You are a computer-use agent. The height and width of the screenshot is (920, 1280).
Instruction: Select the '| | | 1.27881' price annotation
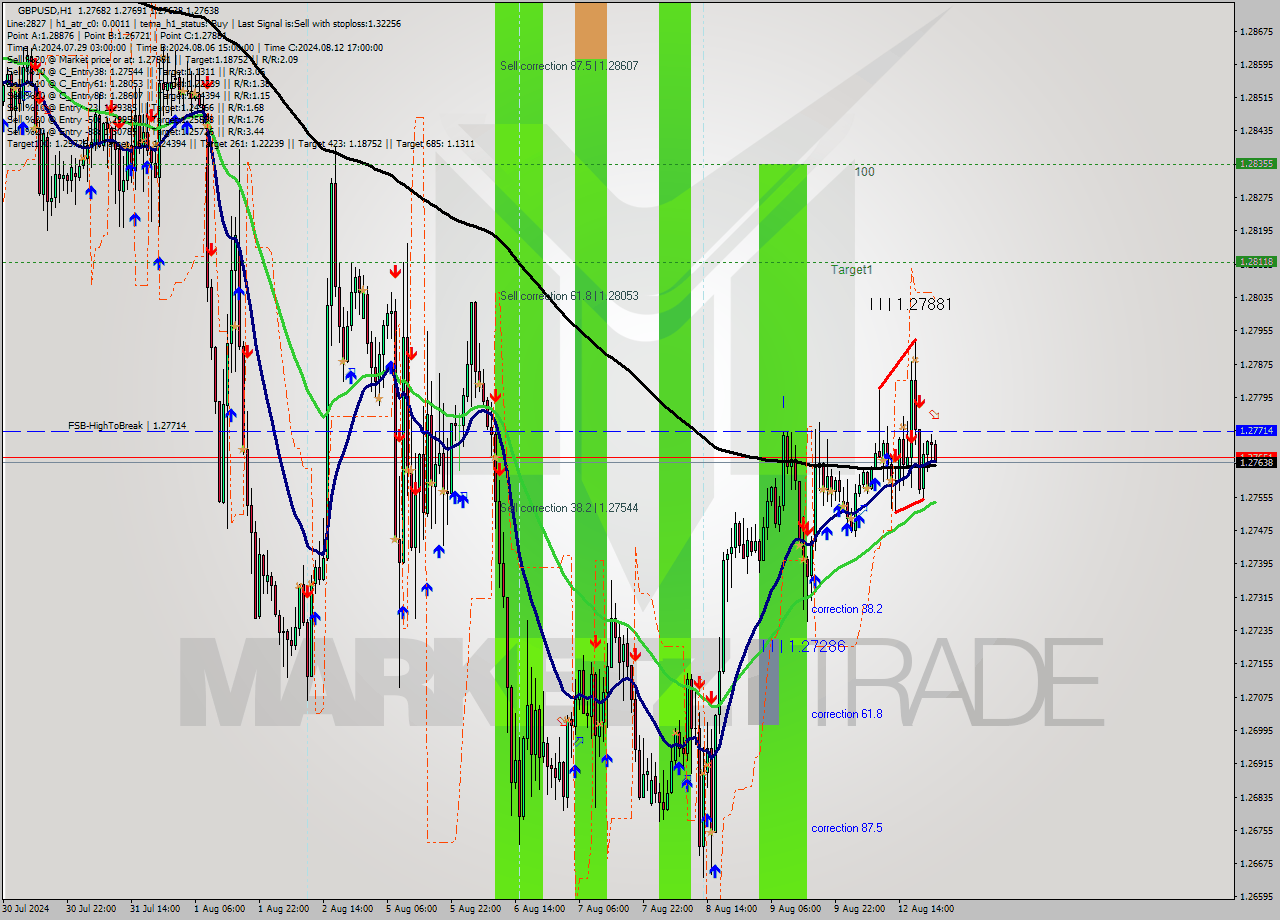point(910,304)
